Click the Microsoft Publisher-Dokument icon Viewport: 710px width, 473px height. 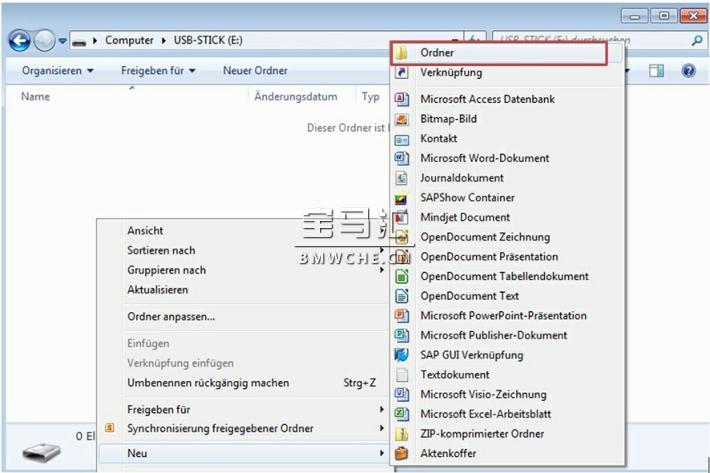click(x=402, y=335)
